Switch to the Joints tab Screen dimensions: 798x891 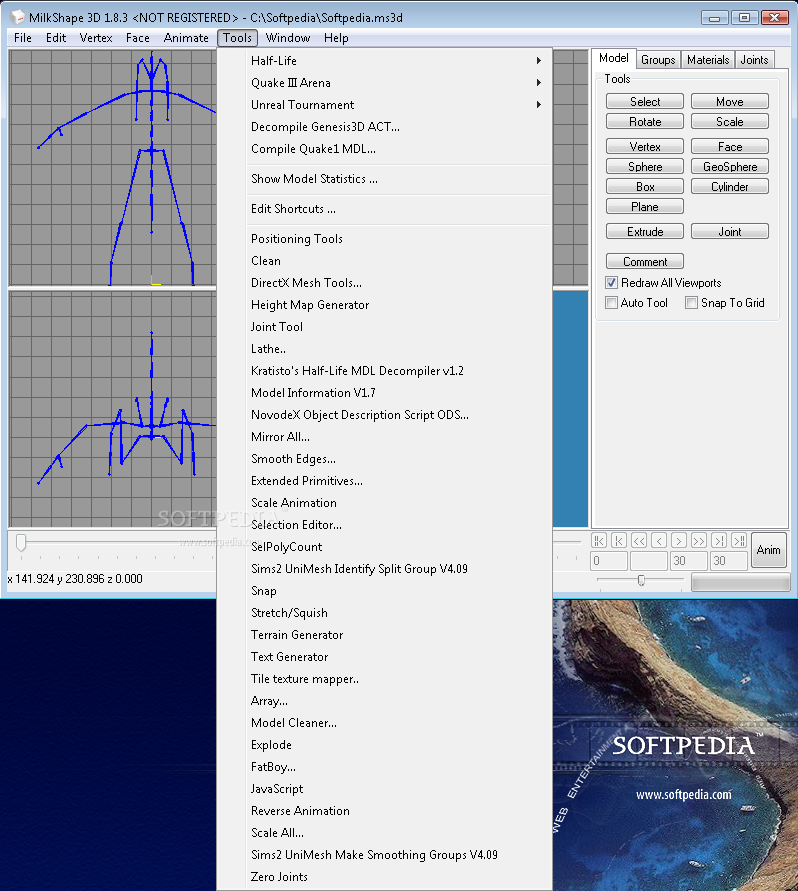[x=754, y=60]
